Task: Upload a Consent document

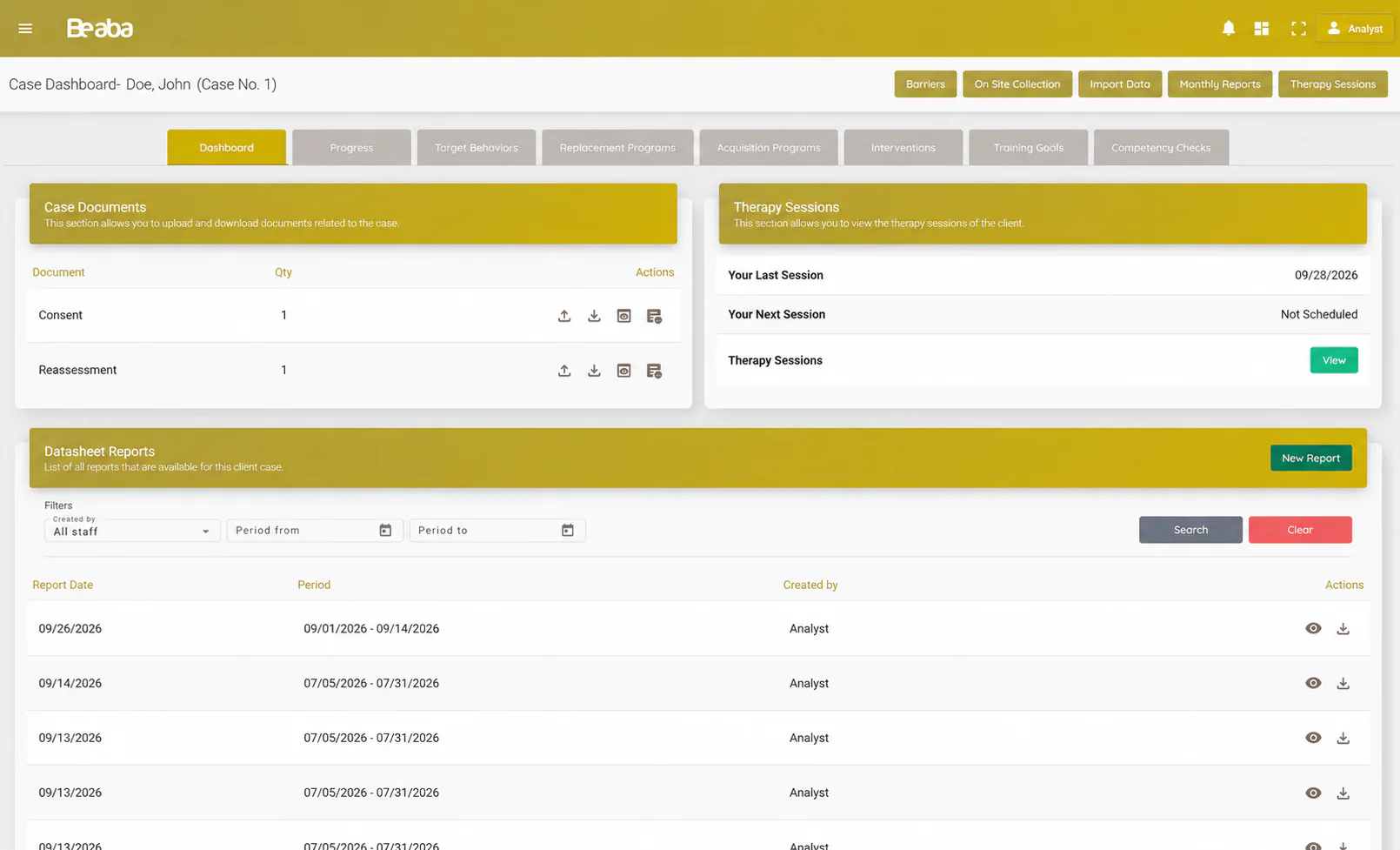Action: [564, 316]
